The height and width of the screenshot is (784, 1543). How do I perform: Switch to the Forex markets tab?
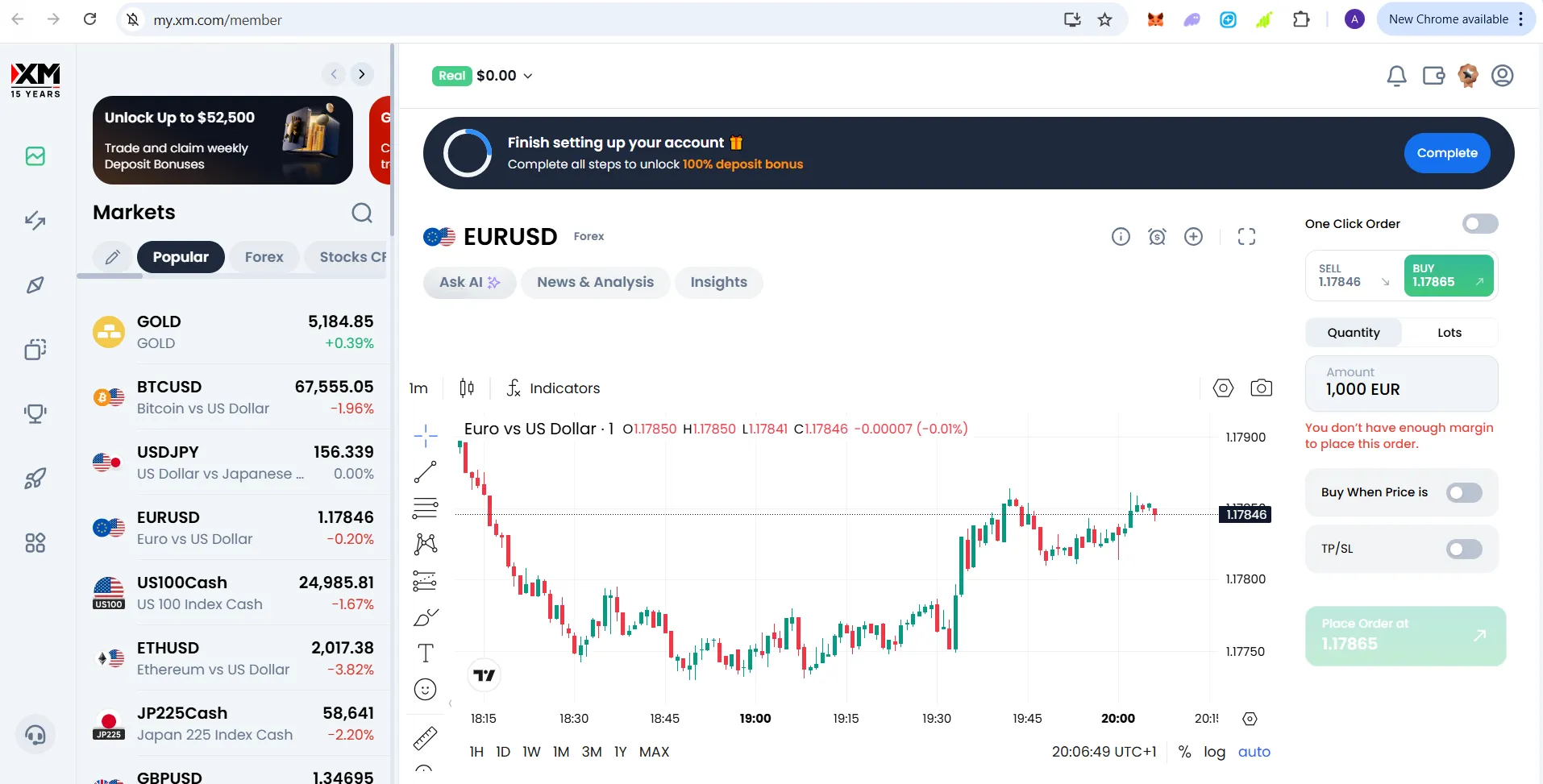tap(263, 256)
